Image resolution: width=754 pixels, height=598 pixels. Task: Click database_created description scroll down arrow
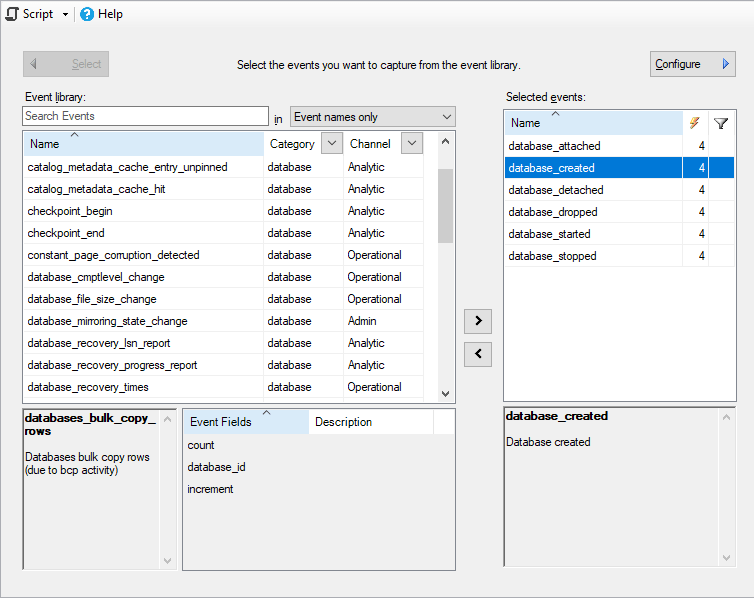[x=727, y=558]
